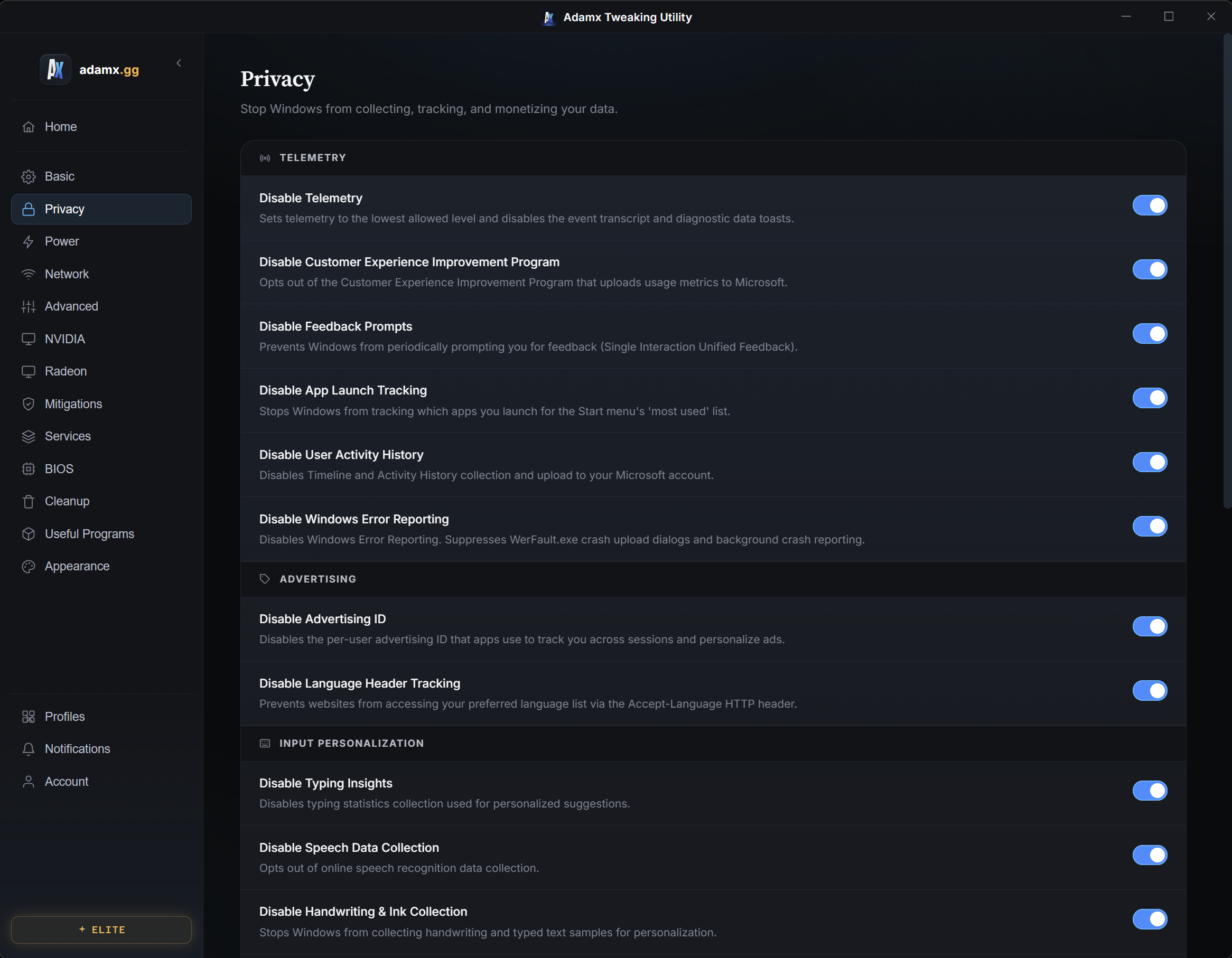This screenshot has height=958, width=1232.
Task: Click the Privacy lock icon
Action: tap(28, 209)
